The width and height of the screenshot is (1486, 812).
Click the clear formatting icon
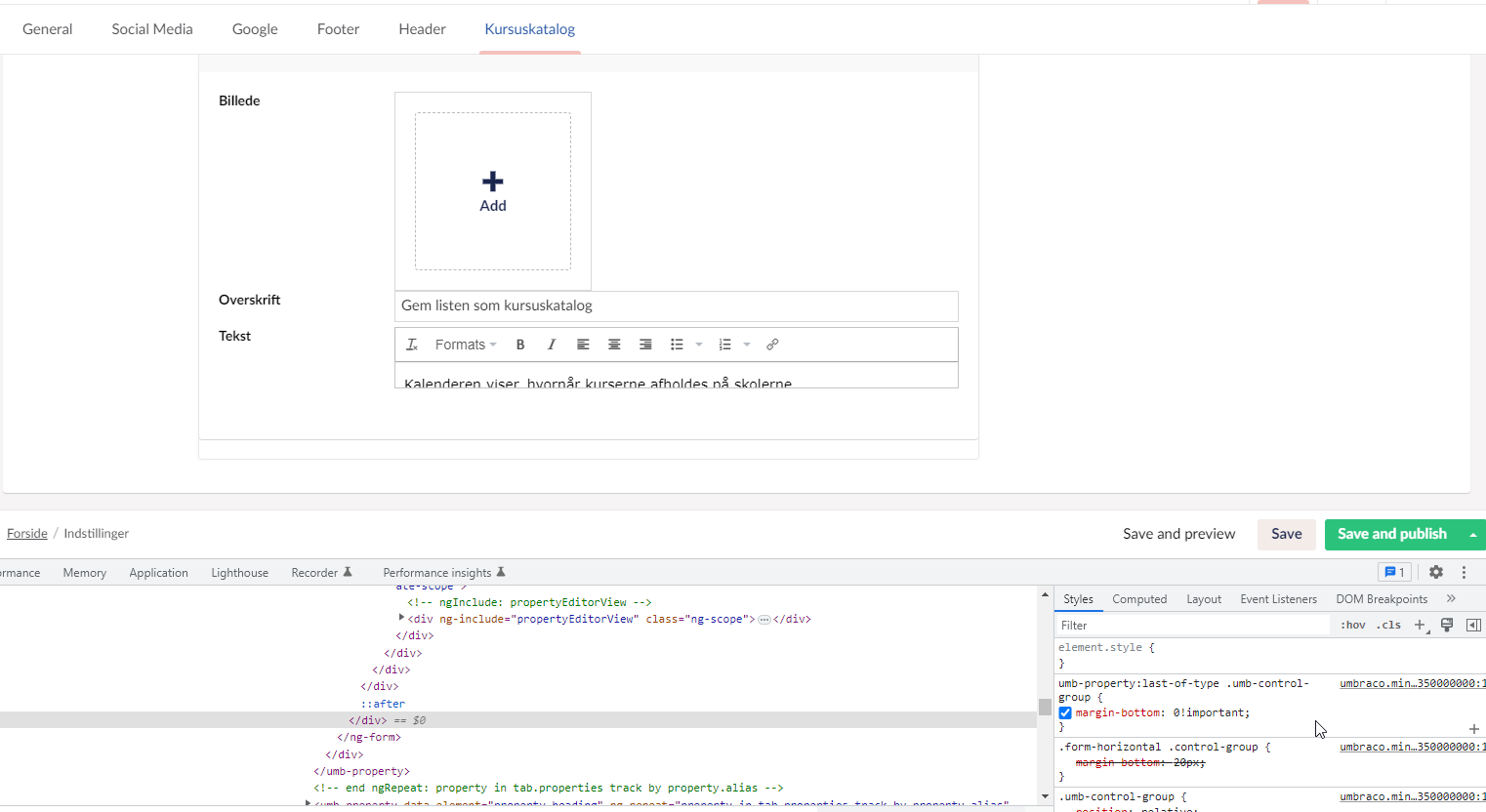[x=411, y=344]
